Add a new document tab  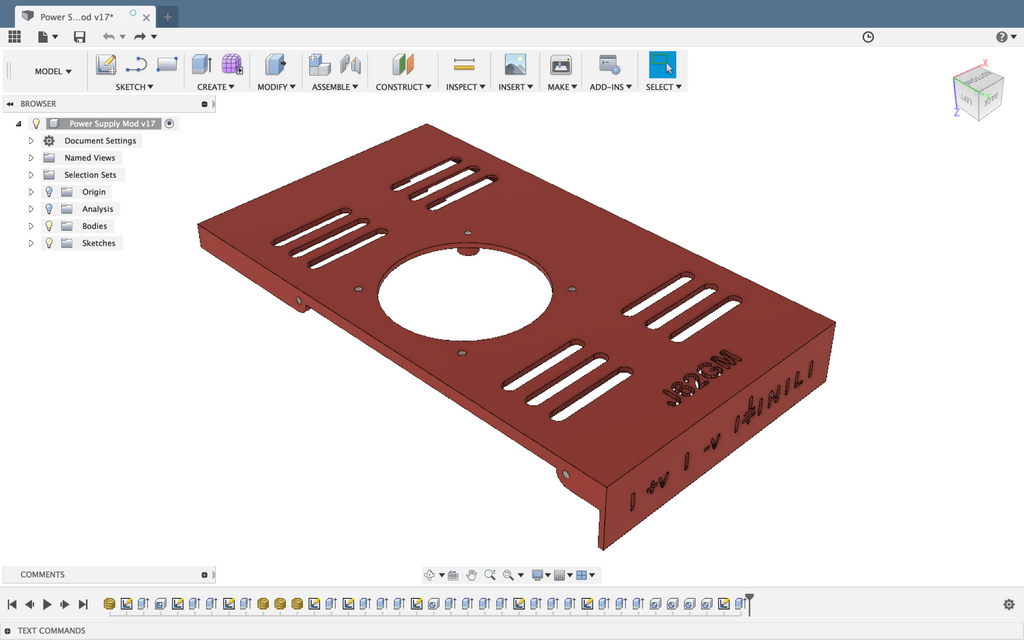(167, 17)
